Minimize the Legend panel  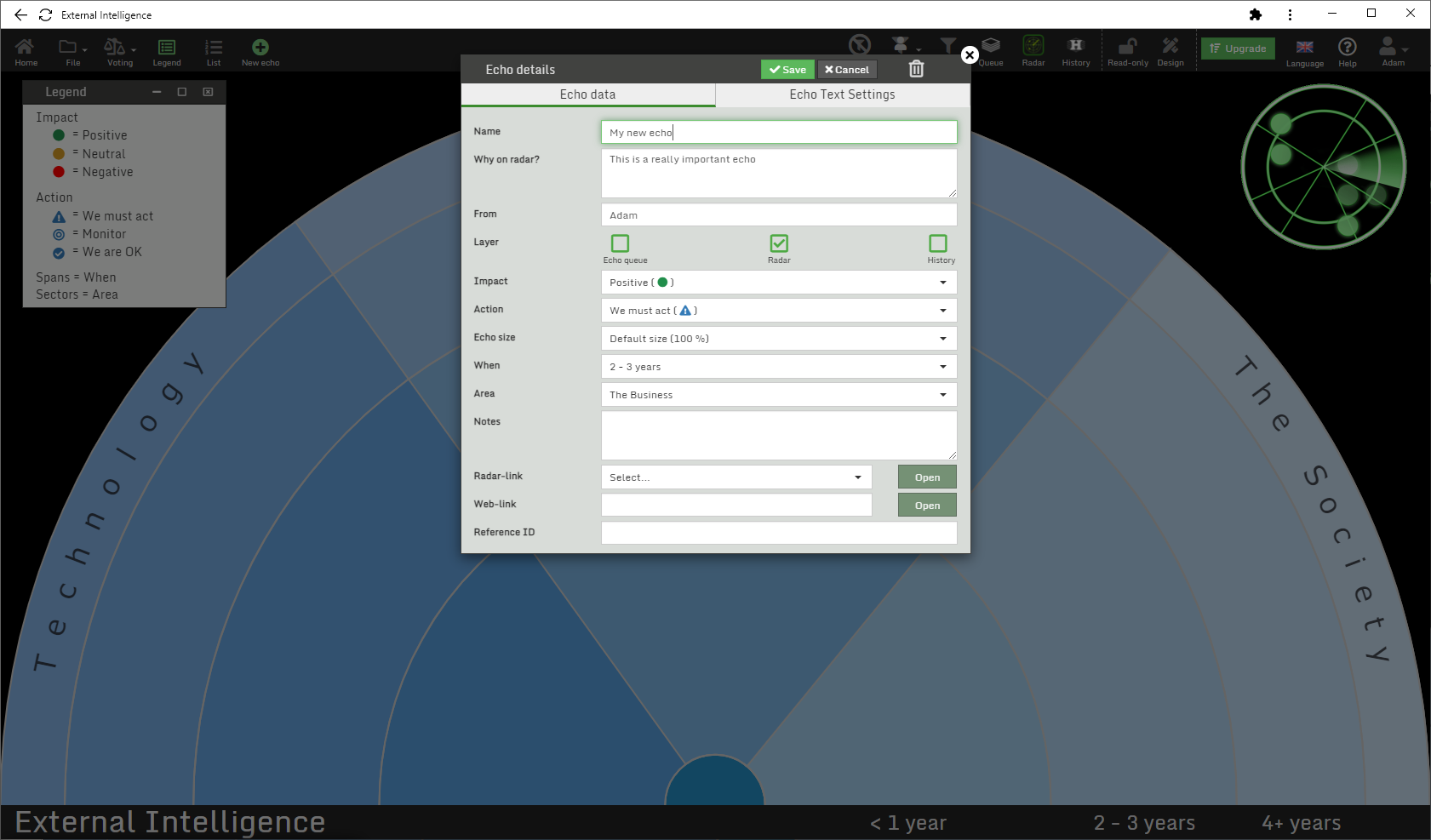pos(157,92)
